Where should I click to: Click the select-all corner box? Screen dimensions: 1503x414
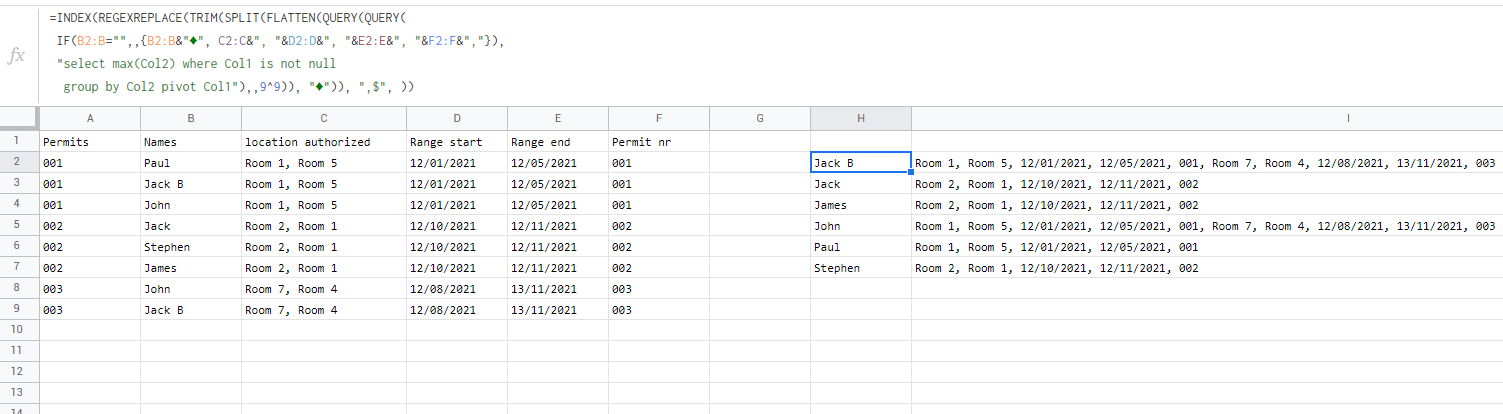tap(20, 119)
